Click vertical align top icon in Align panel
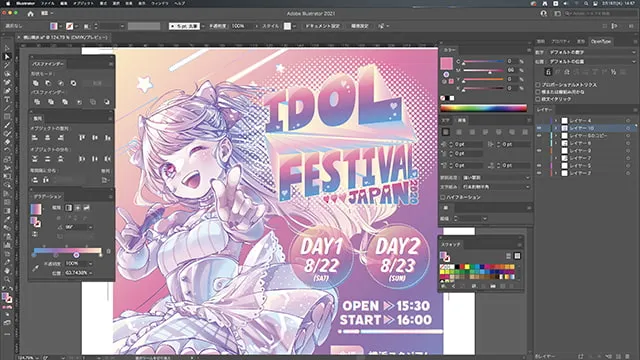The width and height of the screenshot is (640, 360). tap(82, 138)
